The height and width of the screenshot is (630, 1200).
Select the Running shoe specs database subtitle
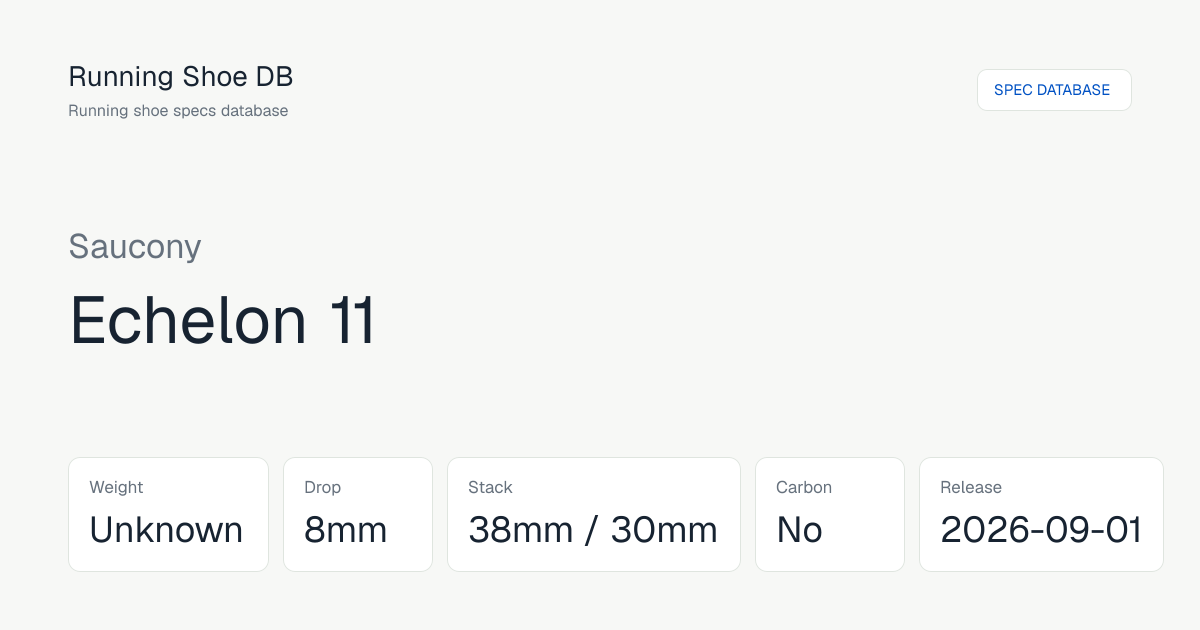point(178,111)
